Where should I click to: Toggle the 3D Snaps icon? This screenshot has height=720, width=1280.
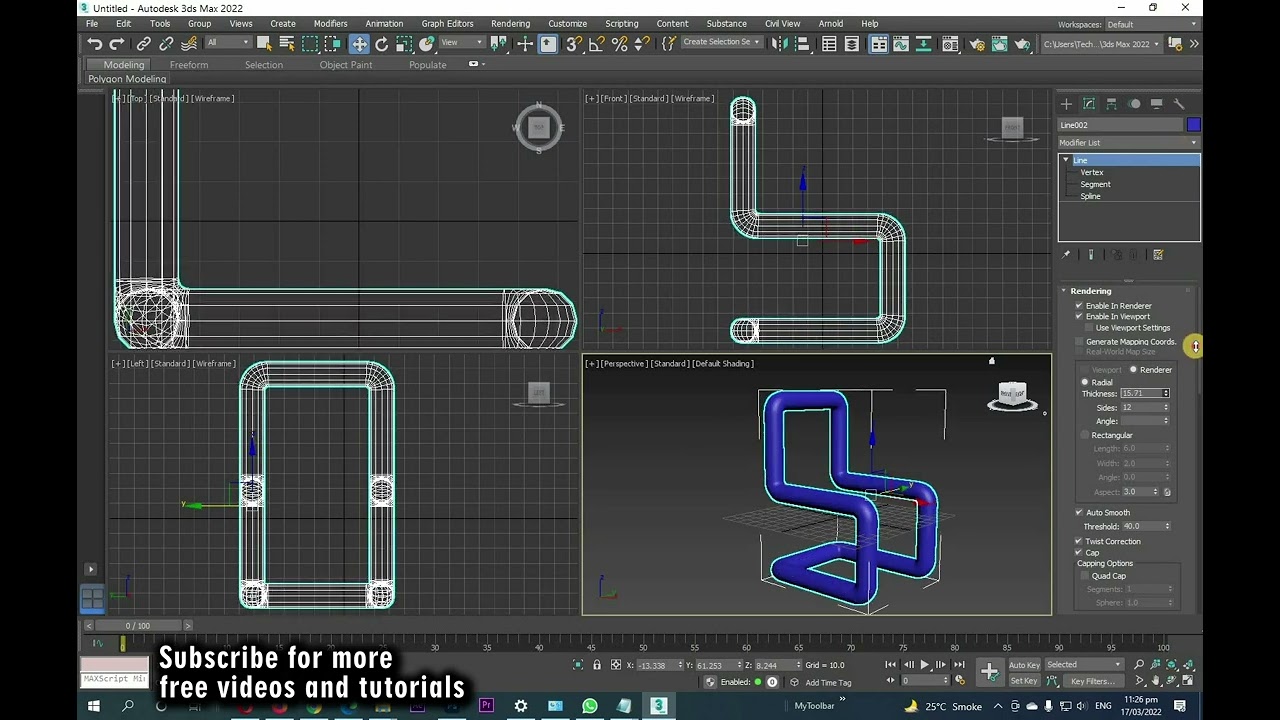tap(574, 44)
